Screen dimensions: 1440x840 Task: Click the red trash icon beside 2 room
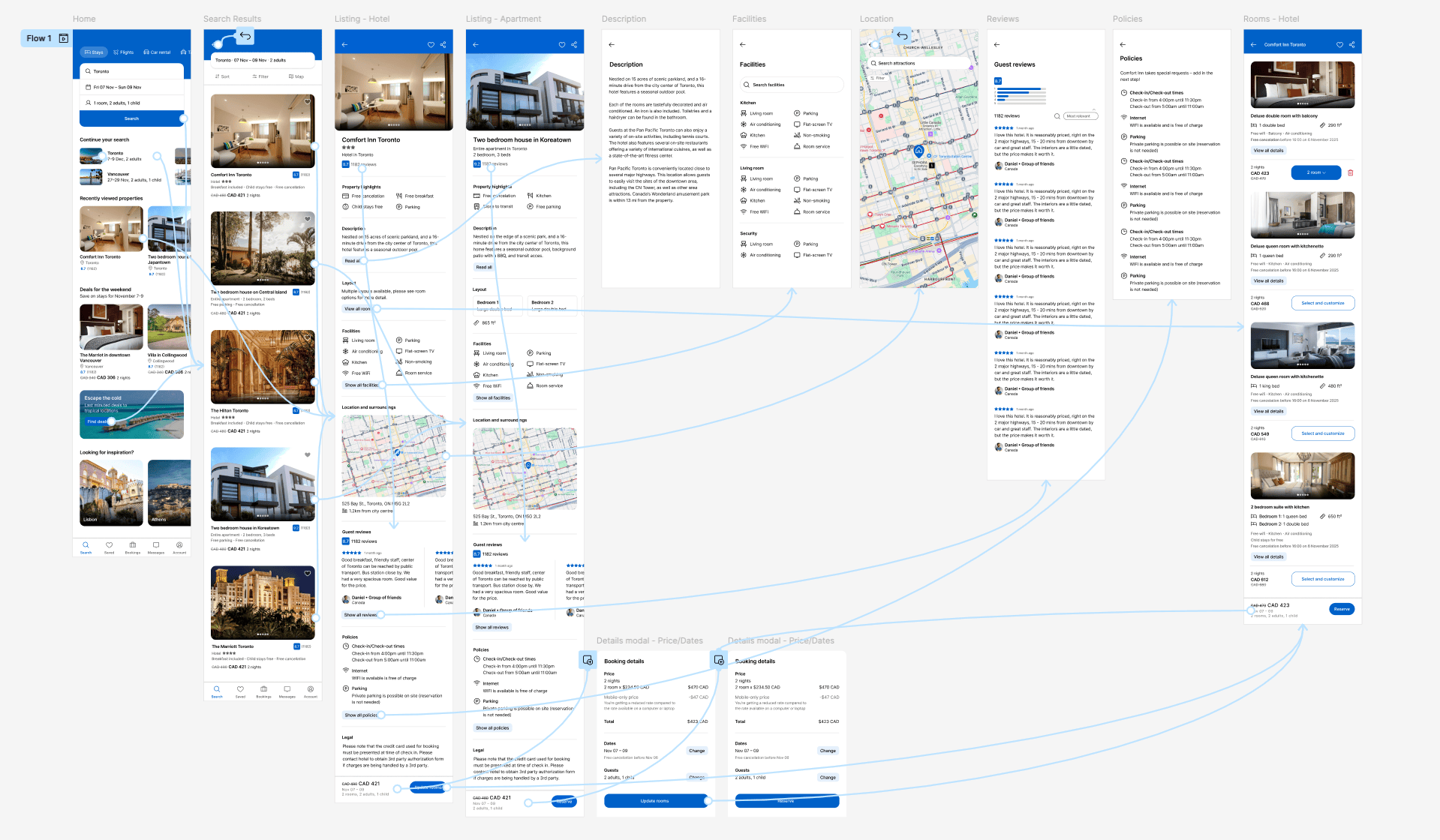(1351, 172)
